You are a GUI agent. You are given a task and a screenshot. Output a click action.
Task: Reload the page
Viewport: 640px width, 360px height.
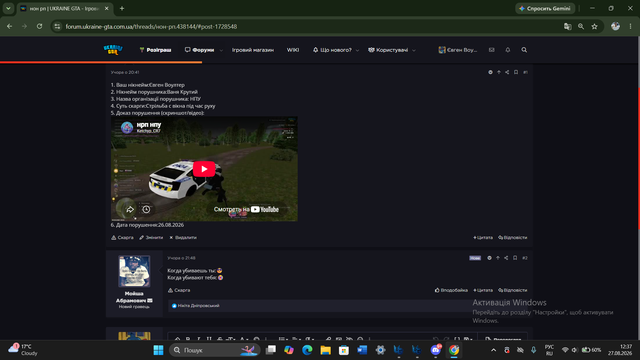(x=39, y=26)
